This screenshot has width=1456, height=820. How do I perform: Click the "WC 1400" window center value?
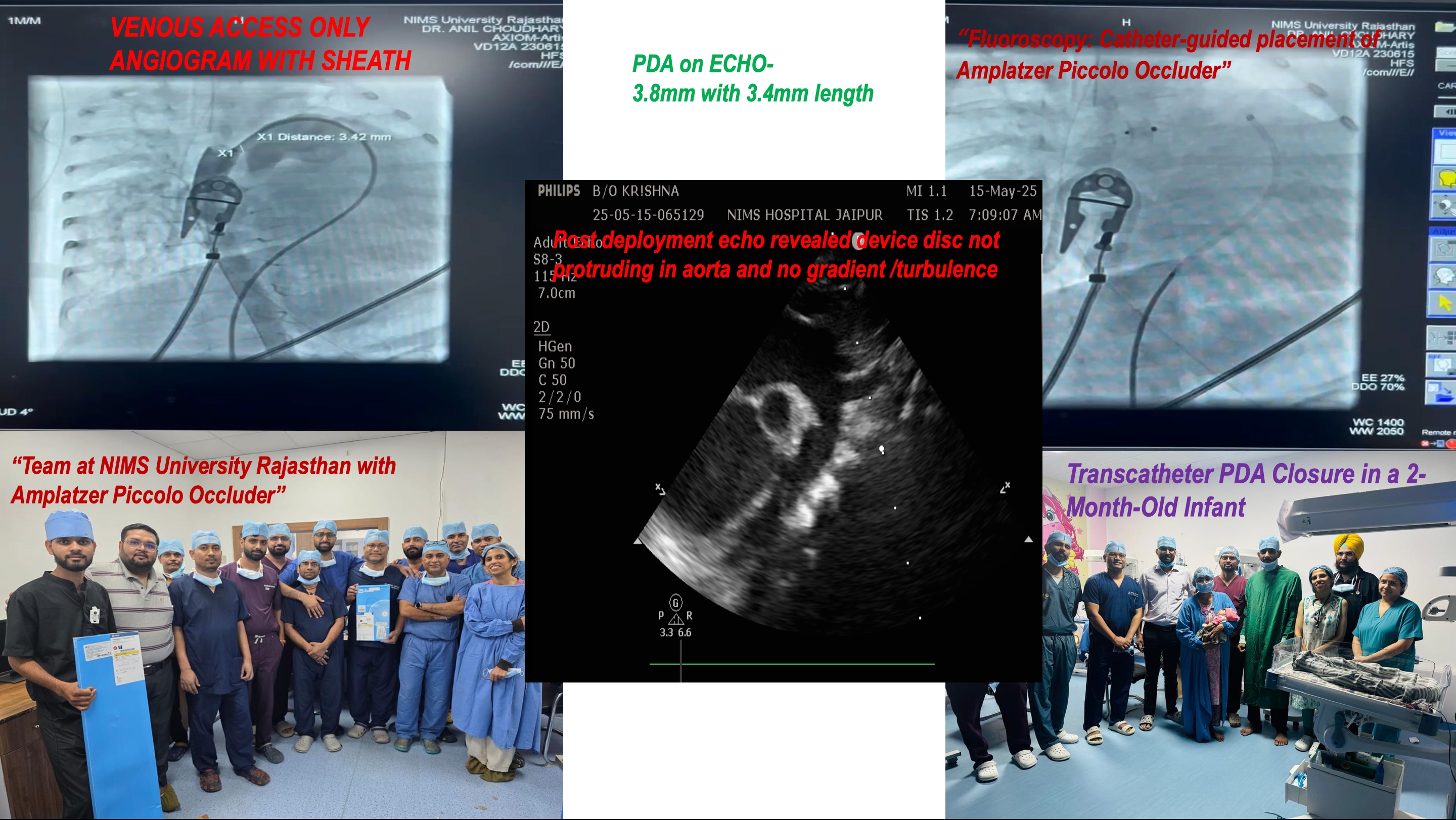point(1378,422)
